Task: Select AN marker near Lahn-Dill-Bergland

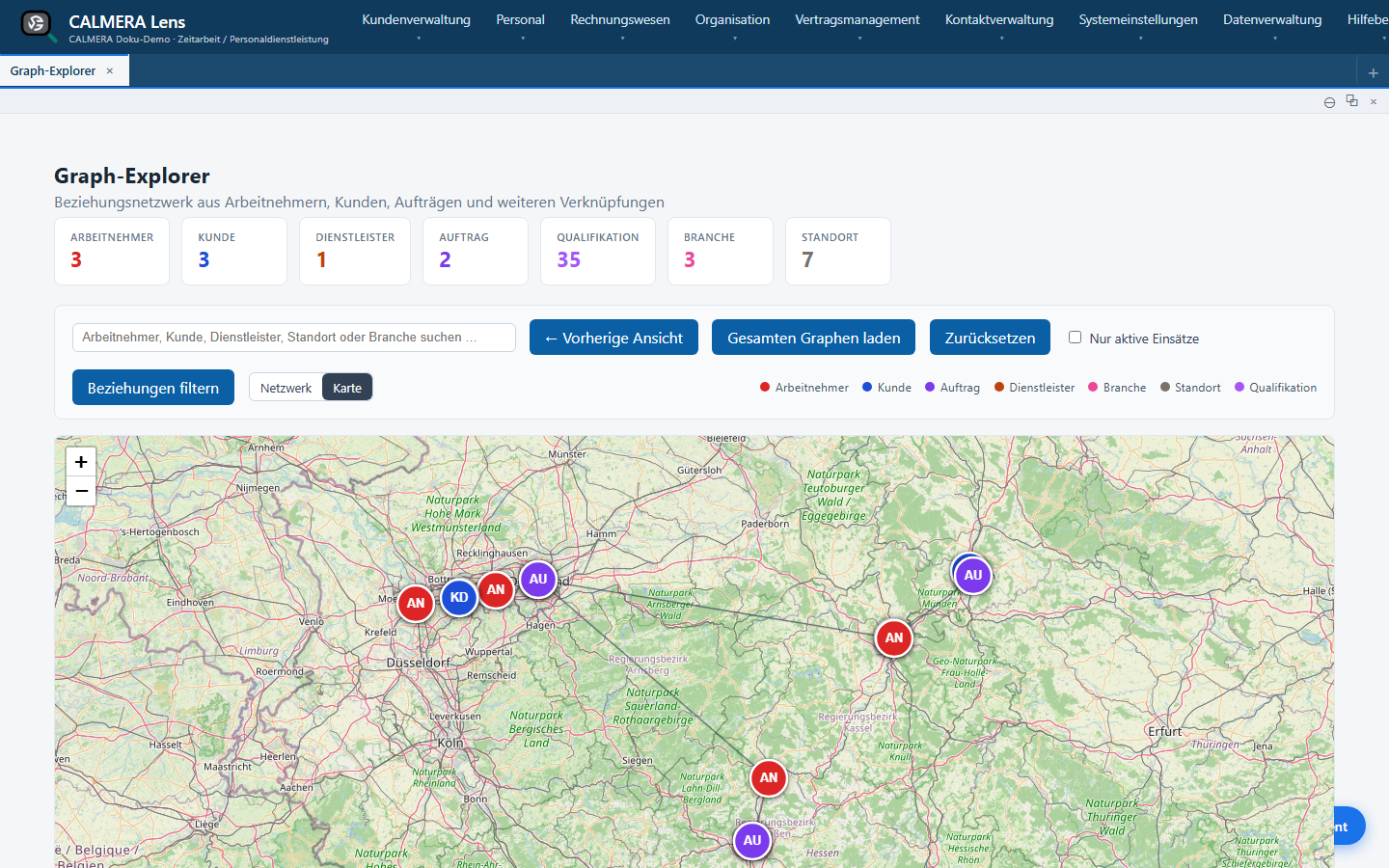Action: pyautogui.click(x=769, y=778)
